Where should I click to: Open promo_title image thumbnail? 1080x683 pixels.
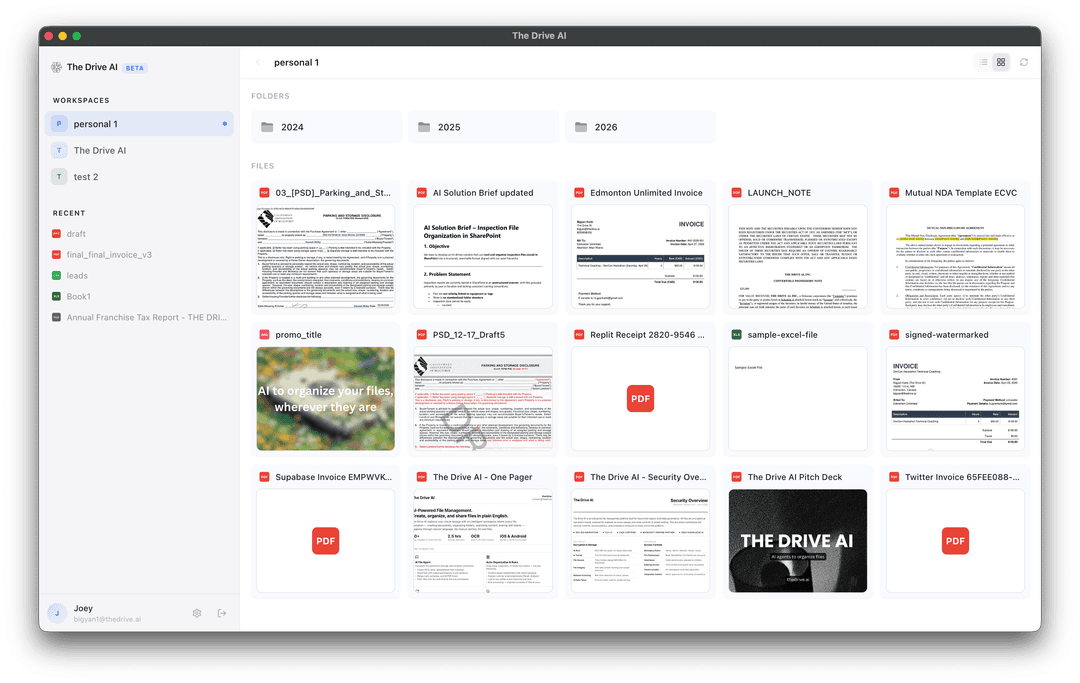coord(326,399)
